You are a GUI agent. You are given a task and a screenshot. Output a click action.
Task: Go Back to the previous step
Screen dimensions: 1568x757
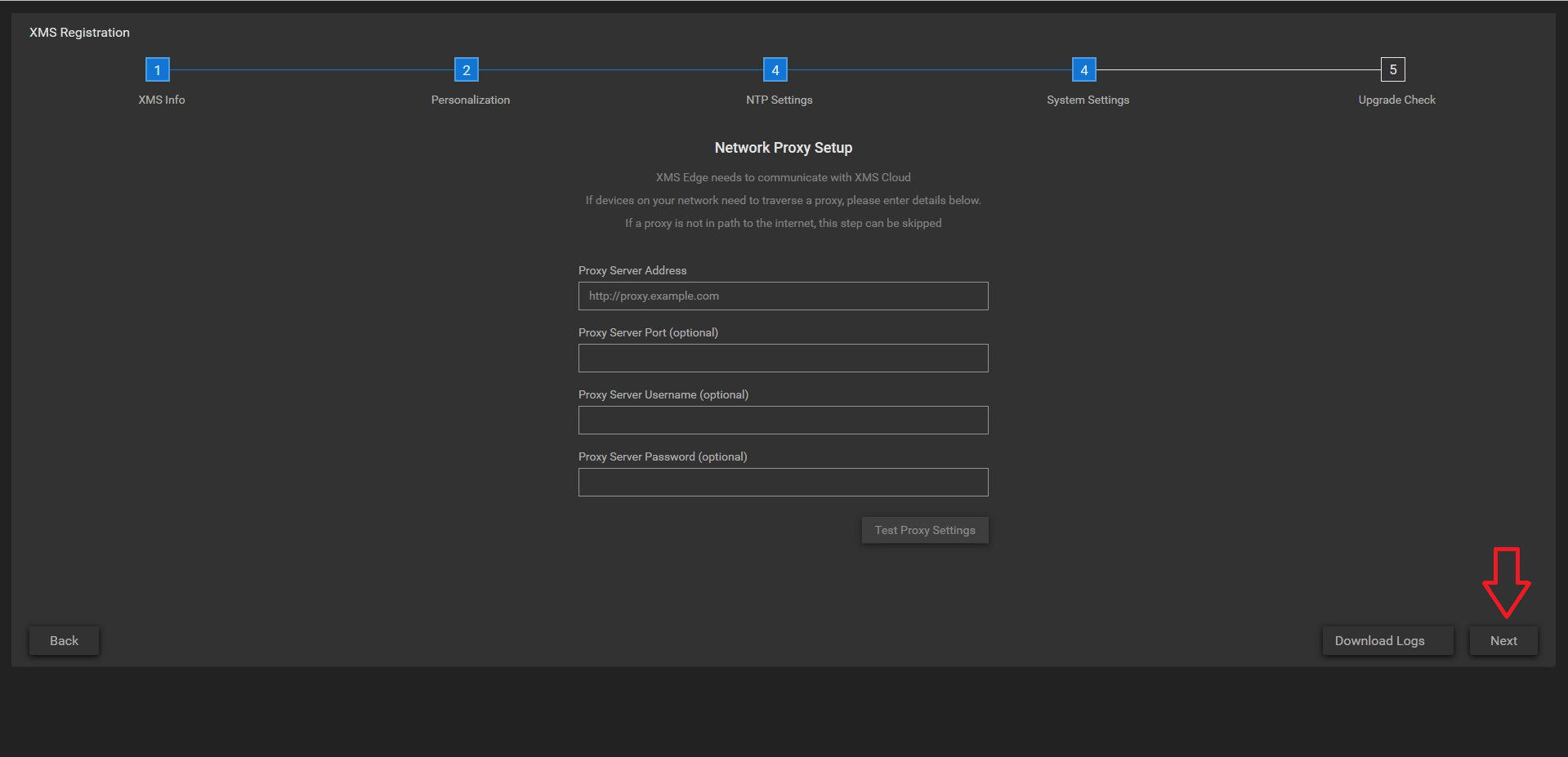64,641
